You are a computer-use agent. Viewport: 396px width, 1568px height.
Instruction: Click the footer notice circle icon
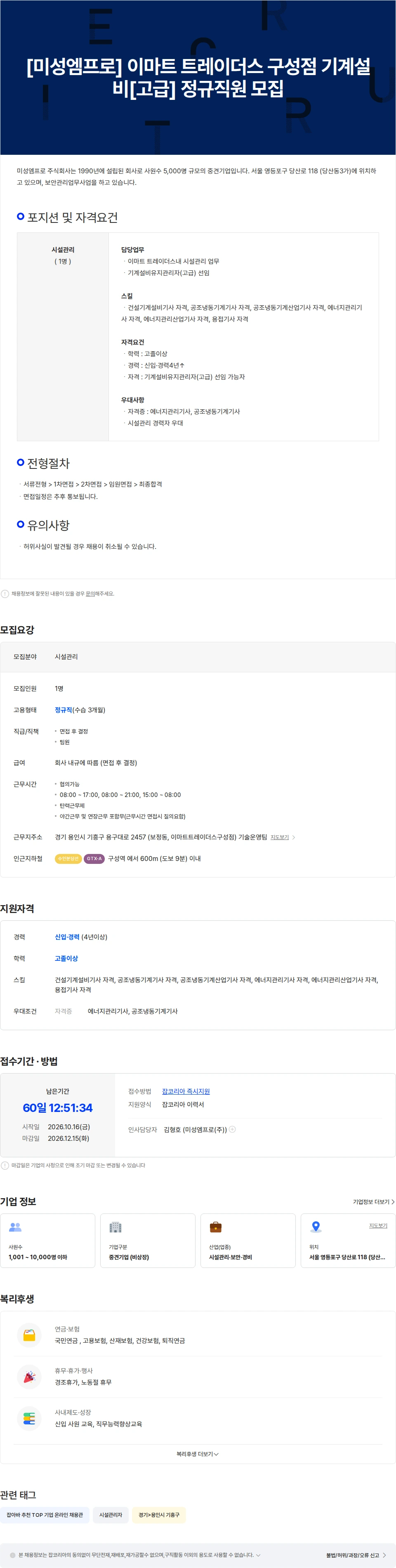pos(13,1555)
